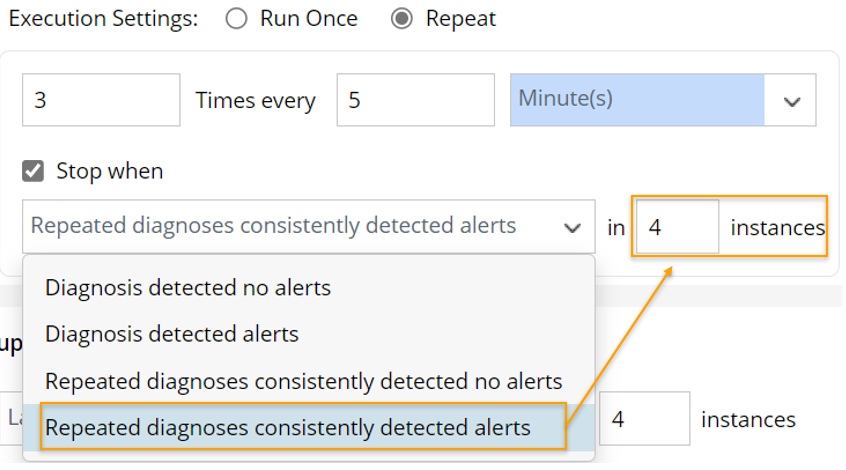
Task: Click the chevron beside Minute(s)
Action: click(792, 101)
